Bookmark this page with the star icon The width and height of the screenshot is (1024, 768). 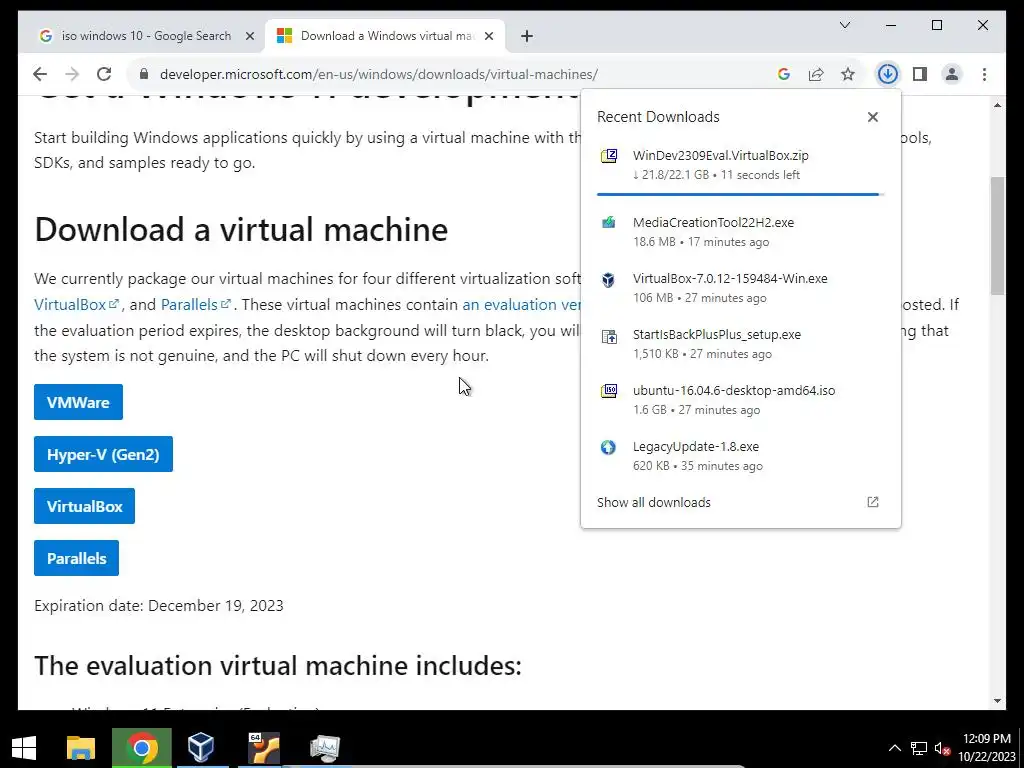coord(848,74)
